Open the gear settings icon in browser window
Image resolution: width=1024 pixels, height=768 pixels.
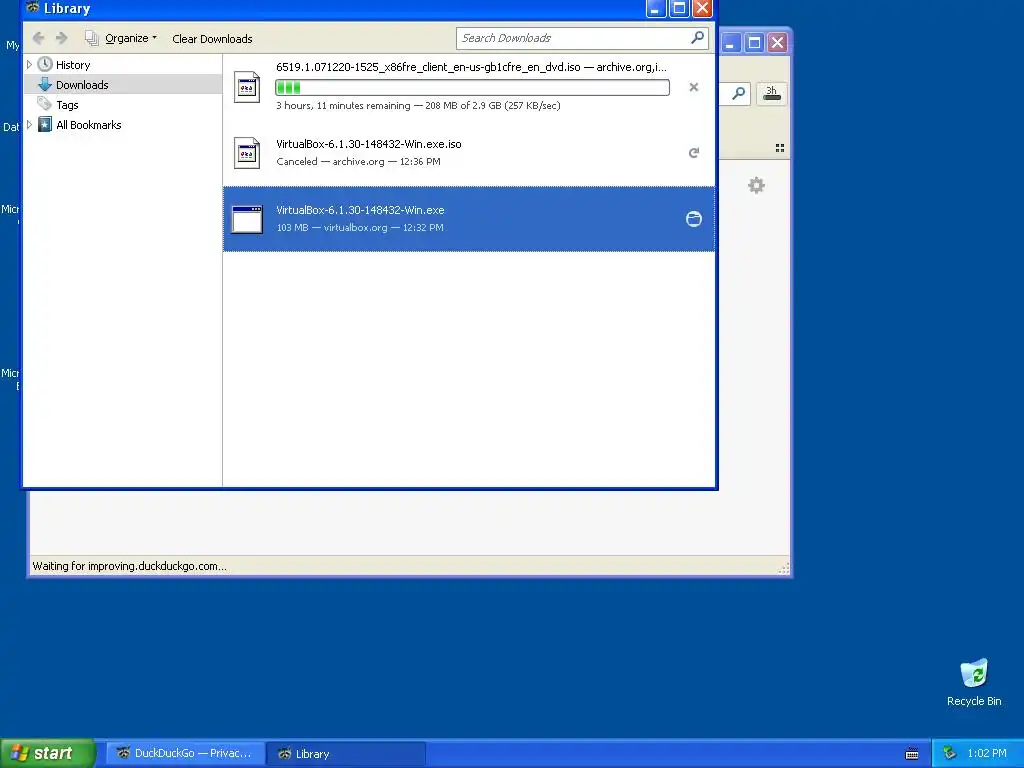pos(756,185)
